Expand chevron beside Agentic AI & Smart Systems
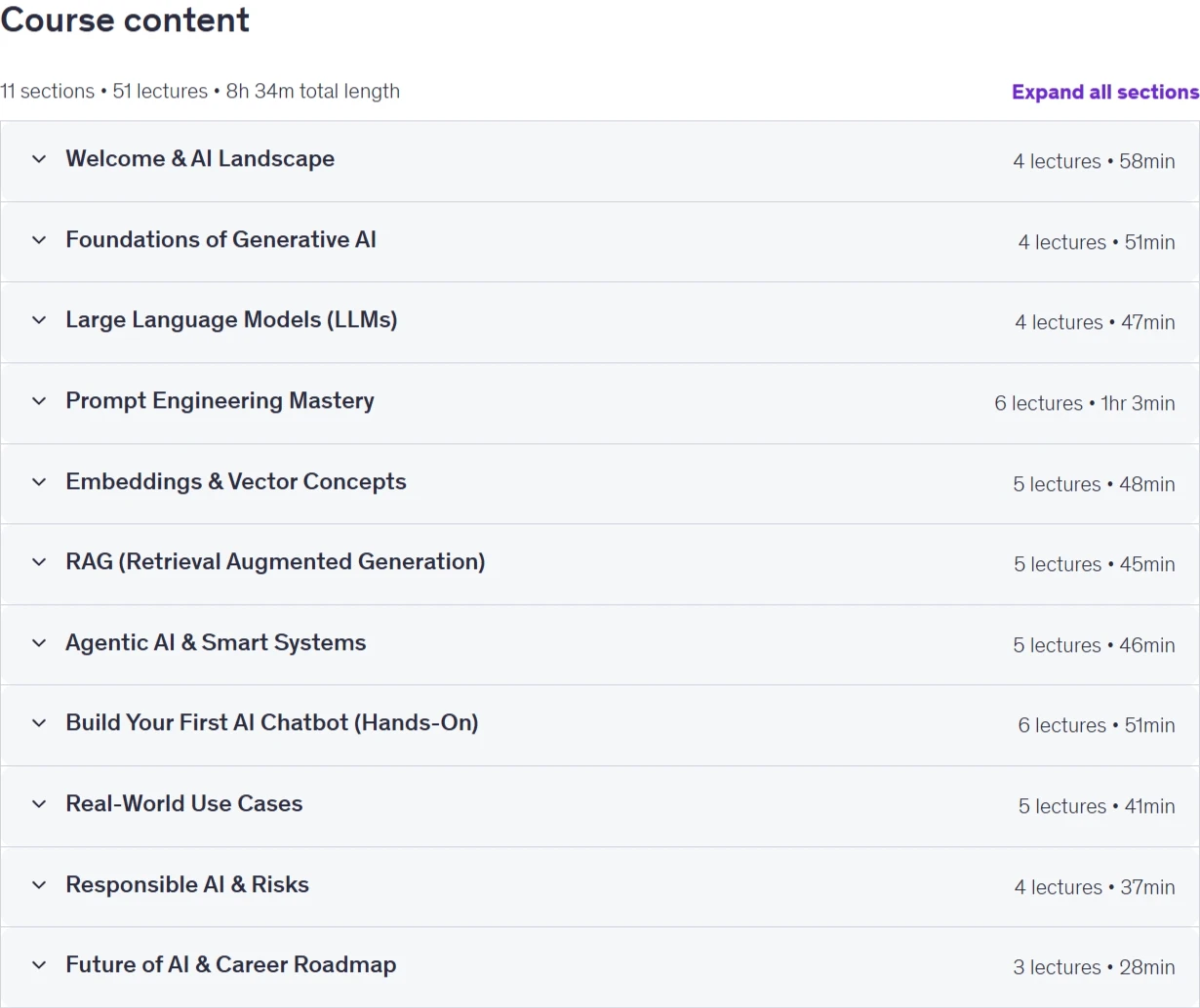The image size is (1200, 1008). (x=39, y=643)
